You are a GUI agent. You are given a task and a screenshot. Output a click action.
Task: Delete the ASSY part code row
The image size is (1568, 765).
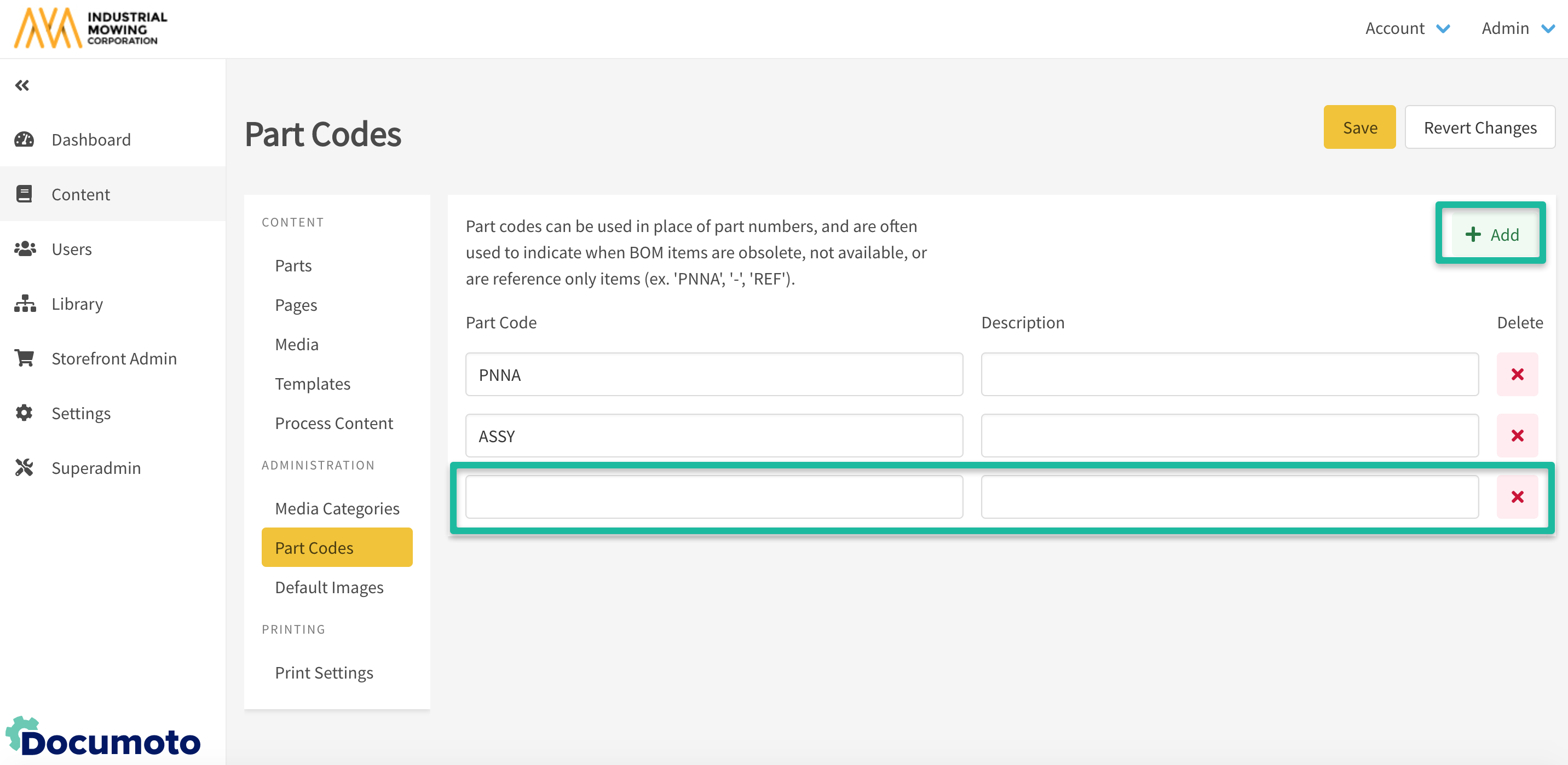(x=1517, y=436)
